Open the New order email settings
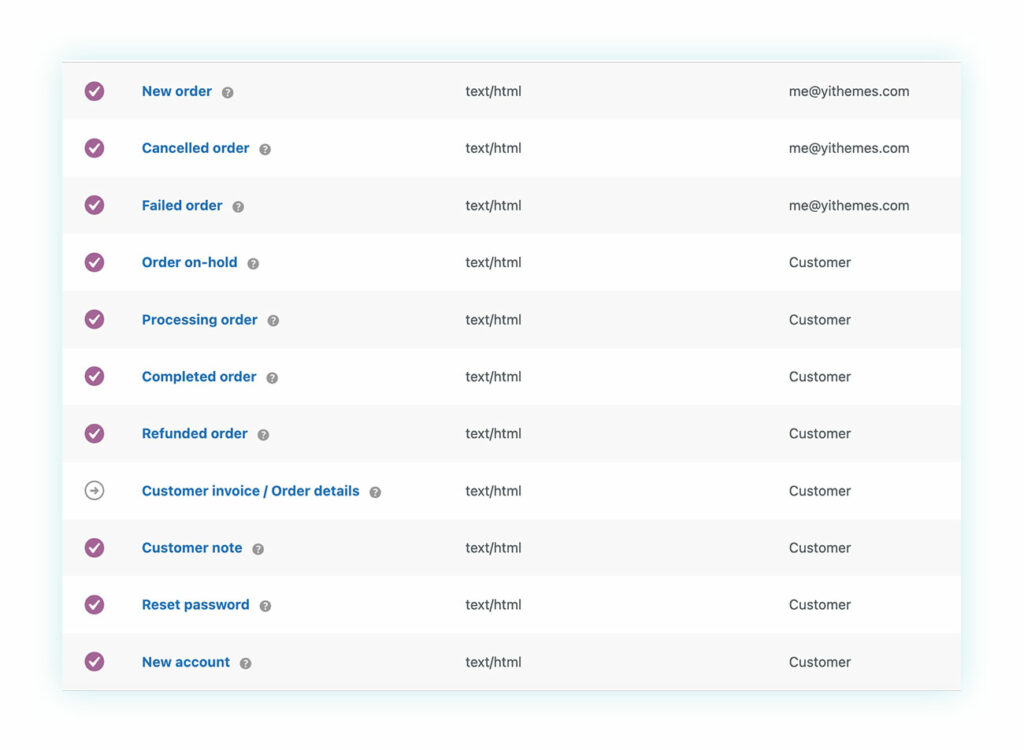The height and width of the screenshot is (750, 1024). pyautogui.click(x=177, y=91)
